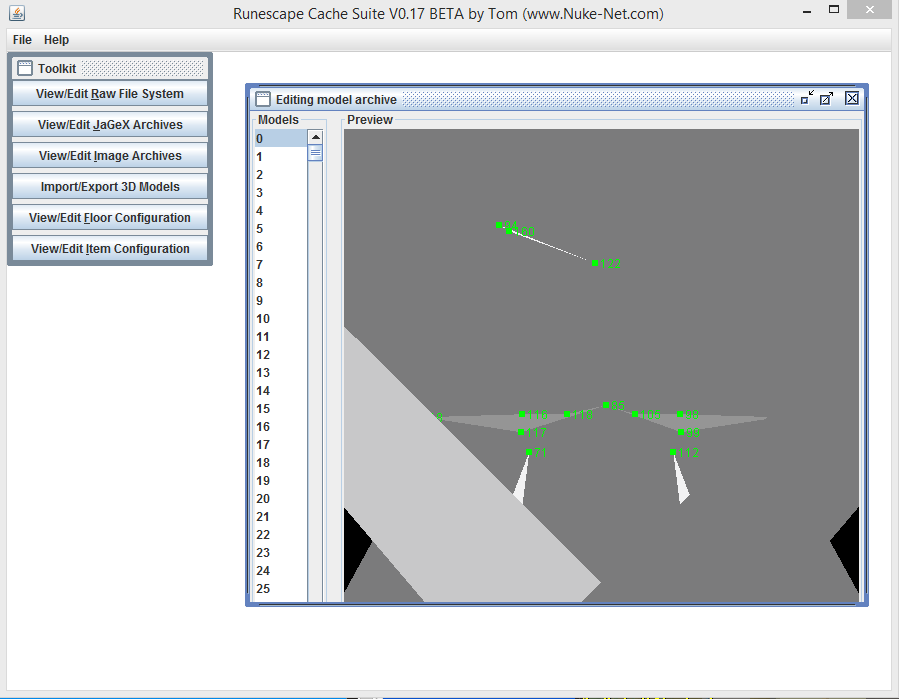Select model 9 in Models list
This screenshot has width=899, height=699.
pyautogui.click(x=281, y=300)
